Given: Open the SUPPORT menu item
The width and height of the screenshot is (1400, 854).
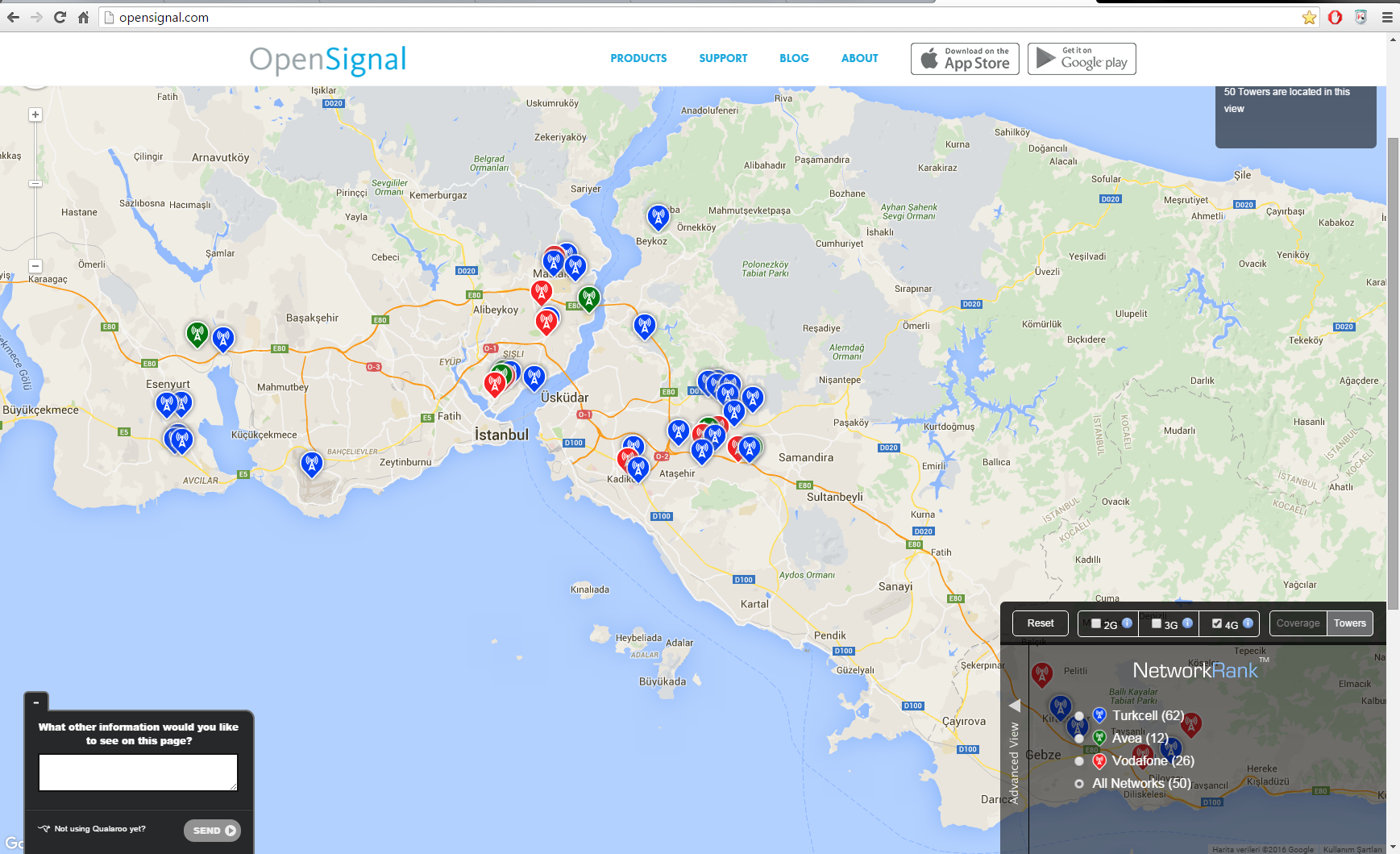Looking at the screenshot, I should 723,58.
